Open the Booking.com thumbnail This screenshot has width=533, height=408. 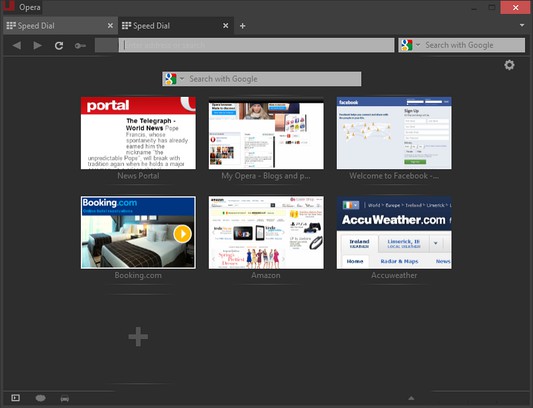138,232
